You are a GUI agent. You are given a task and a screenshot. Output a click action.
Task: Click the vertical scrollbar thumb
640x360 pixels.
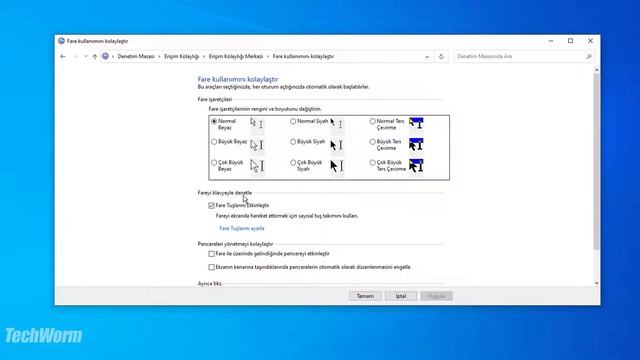(x=596, y=162)
